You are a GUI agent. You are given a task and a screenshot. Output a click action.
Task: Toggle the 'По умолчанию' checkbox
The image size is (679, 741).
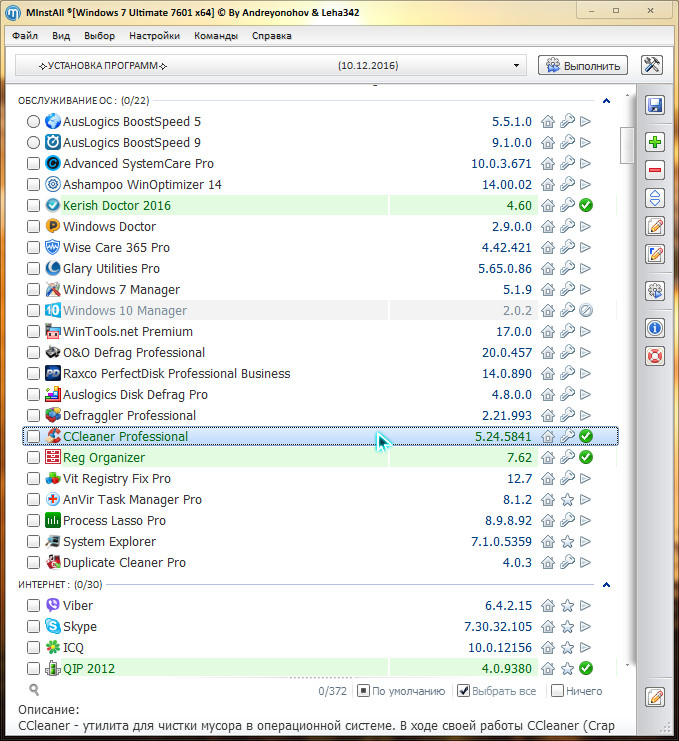(x=363, y=691)
